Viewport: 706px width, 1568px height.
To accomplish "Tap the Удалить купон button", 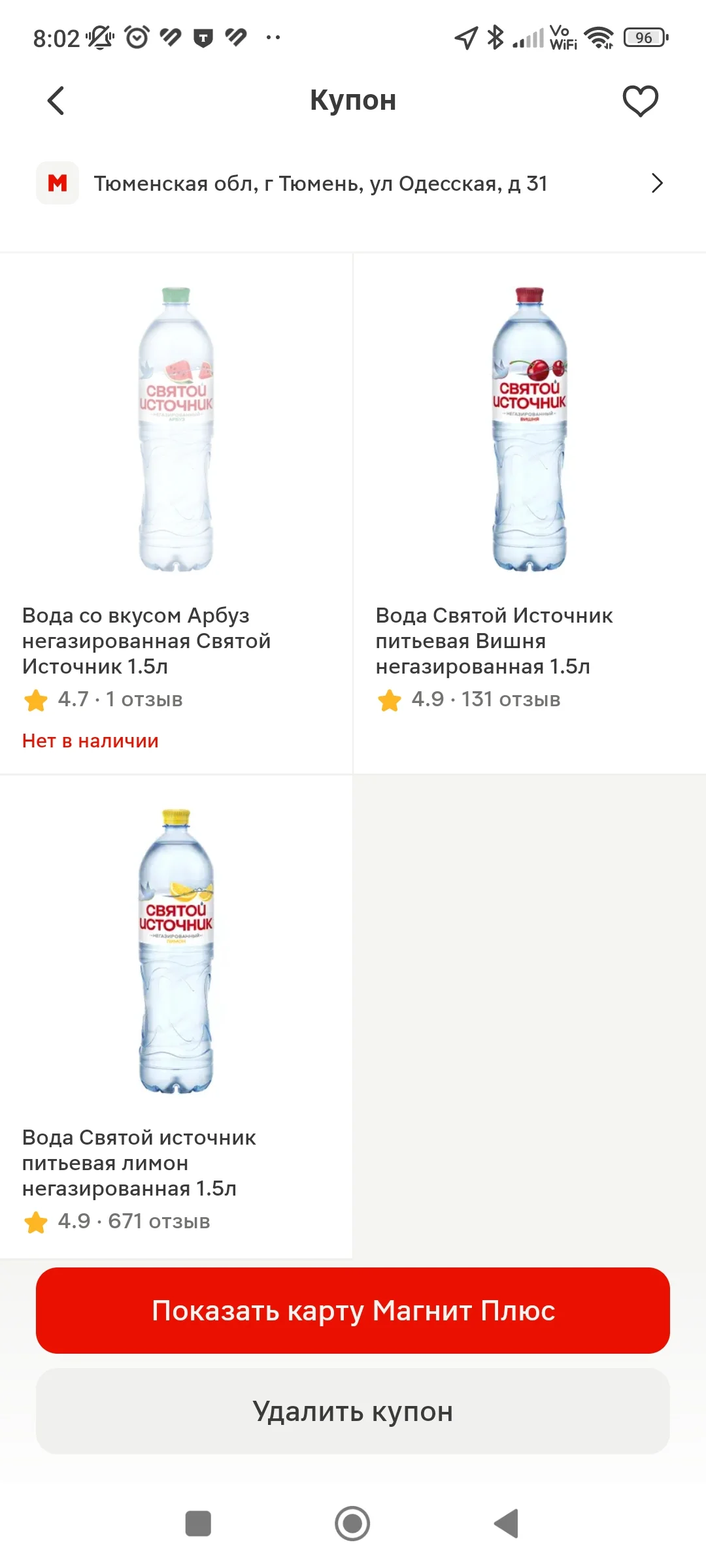I will [353, 1411].
